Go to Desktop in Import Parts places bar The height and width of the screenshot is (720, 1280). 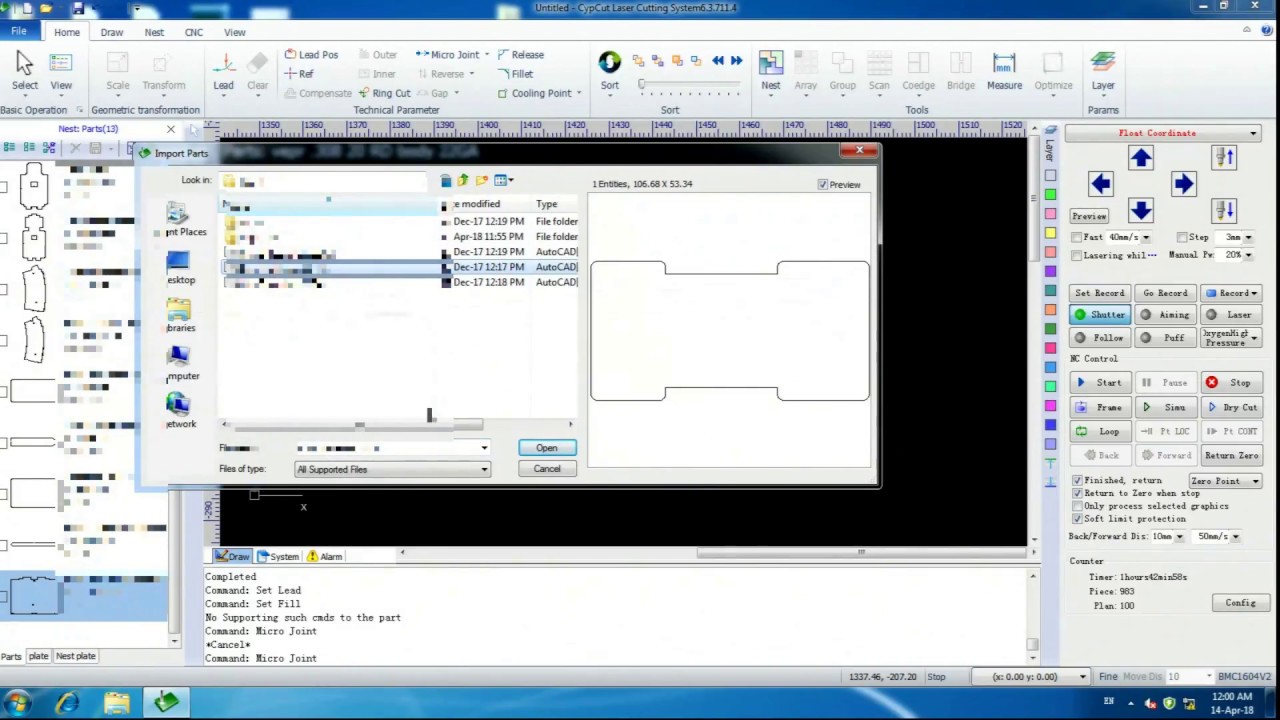[179, 268]
